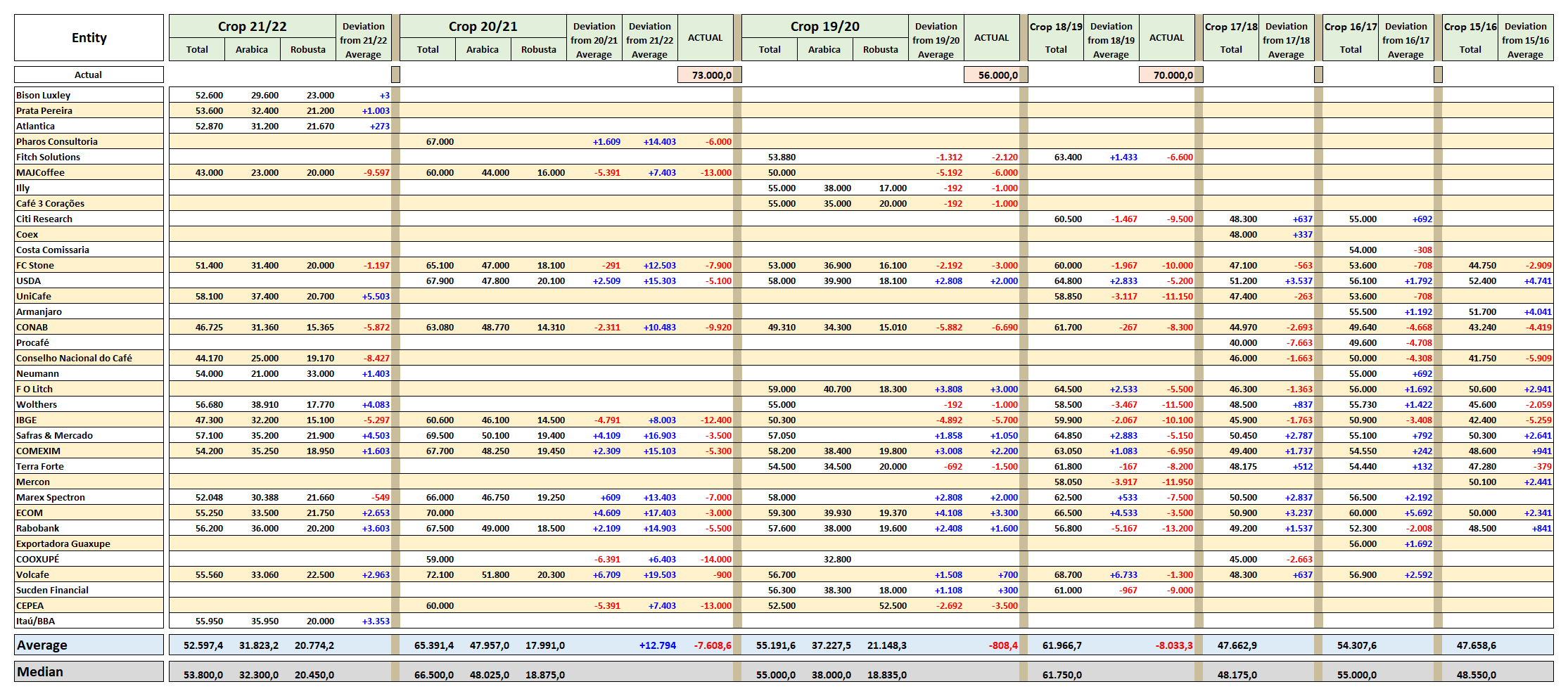The width and height of the screenshot is (1568, 696).
Task: Click the UniCafe entity name
Action: pos(34,296)
